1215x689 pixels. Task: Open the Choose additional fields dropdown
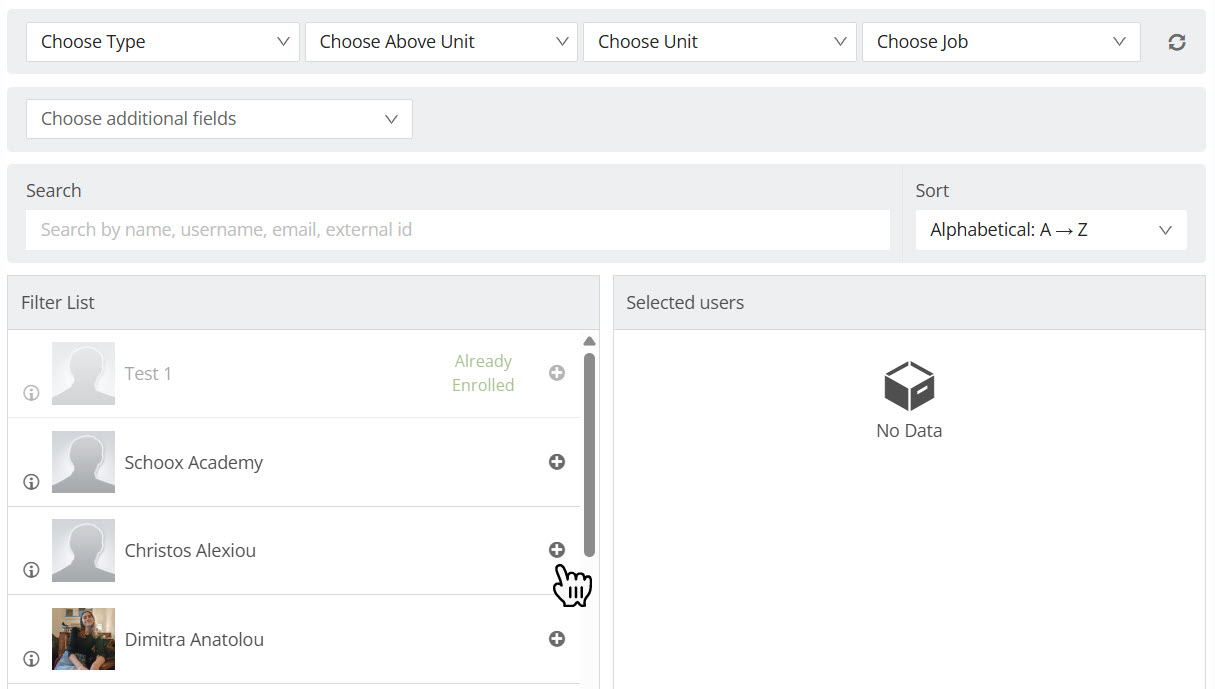[x=219, y=119]
